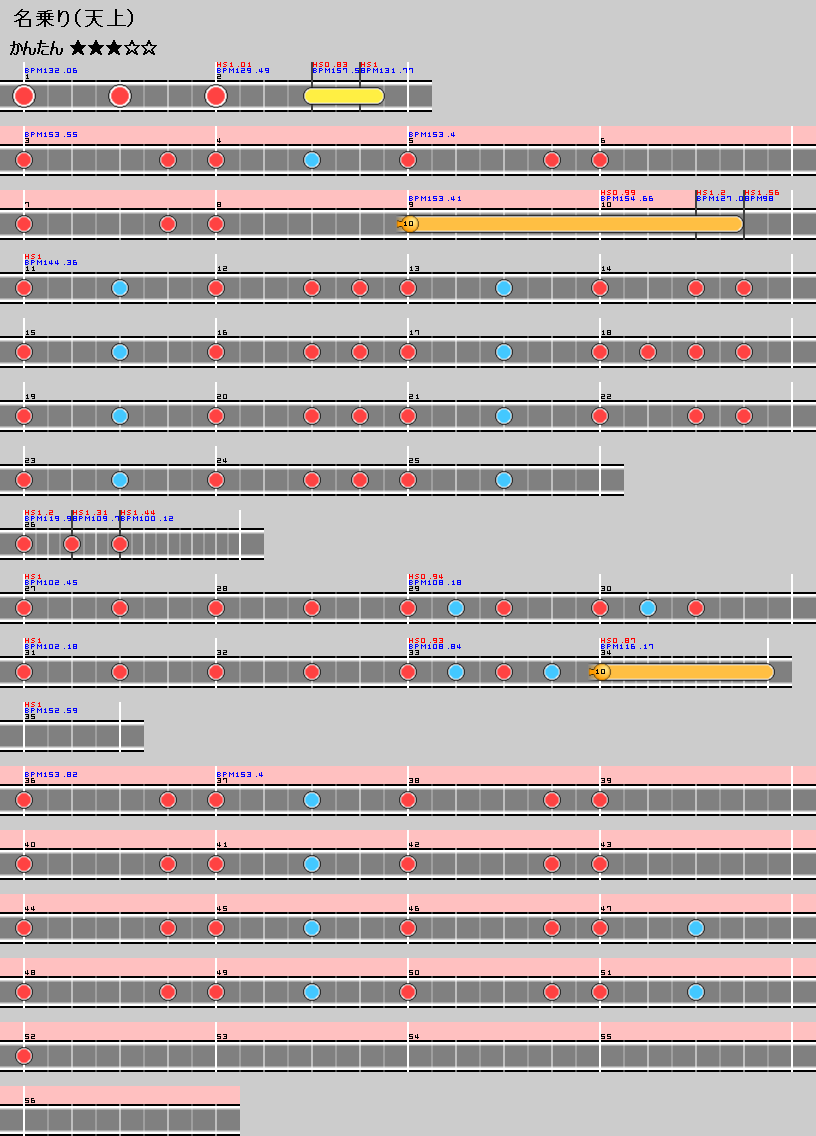
Task: Click the BPM144.36 label at measure 11
Action: 51,263
